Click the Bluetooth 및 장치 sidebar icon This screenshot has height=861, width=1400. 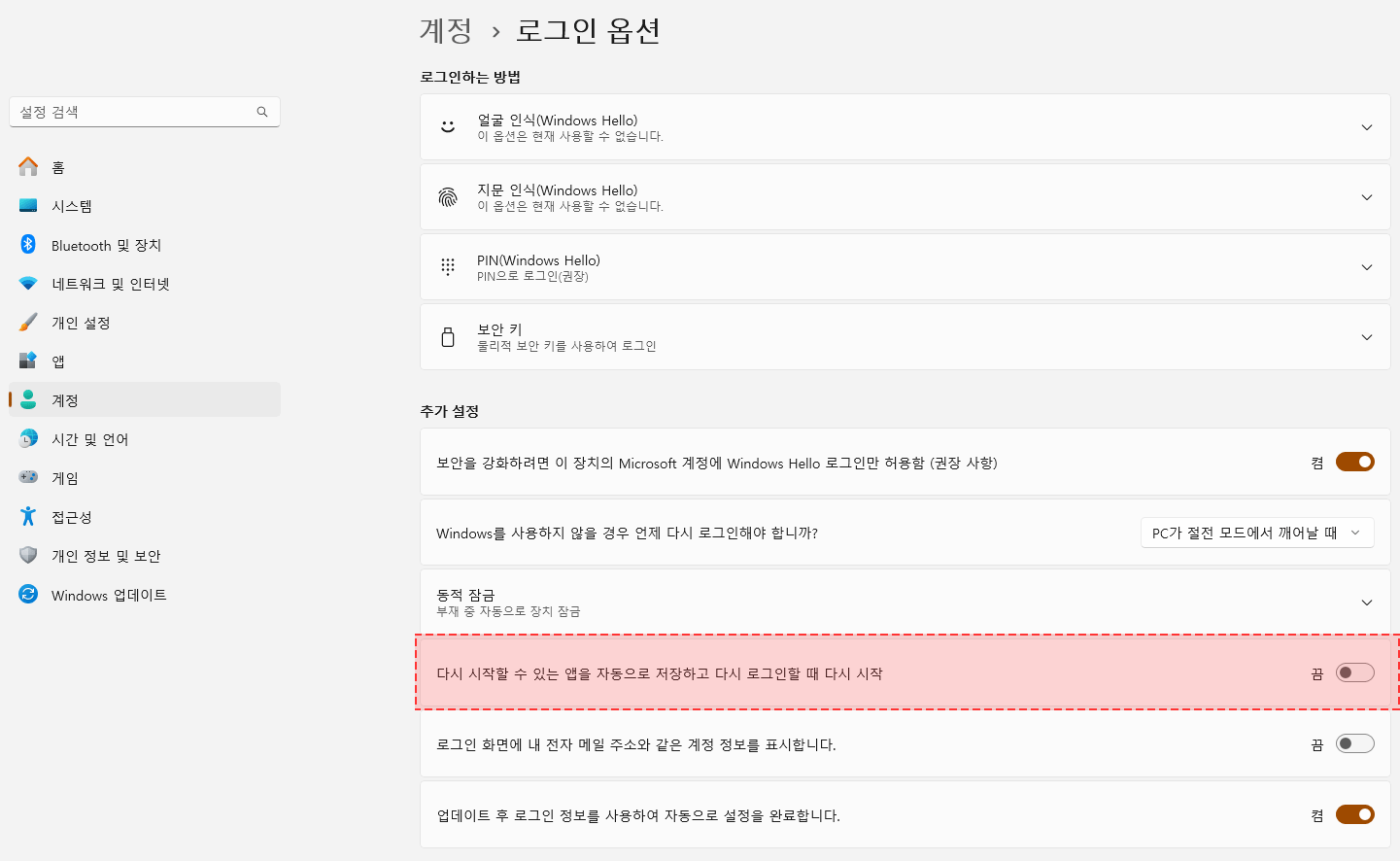(x=27, y=245)
